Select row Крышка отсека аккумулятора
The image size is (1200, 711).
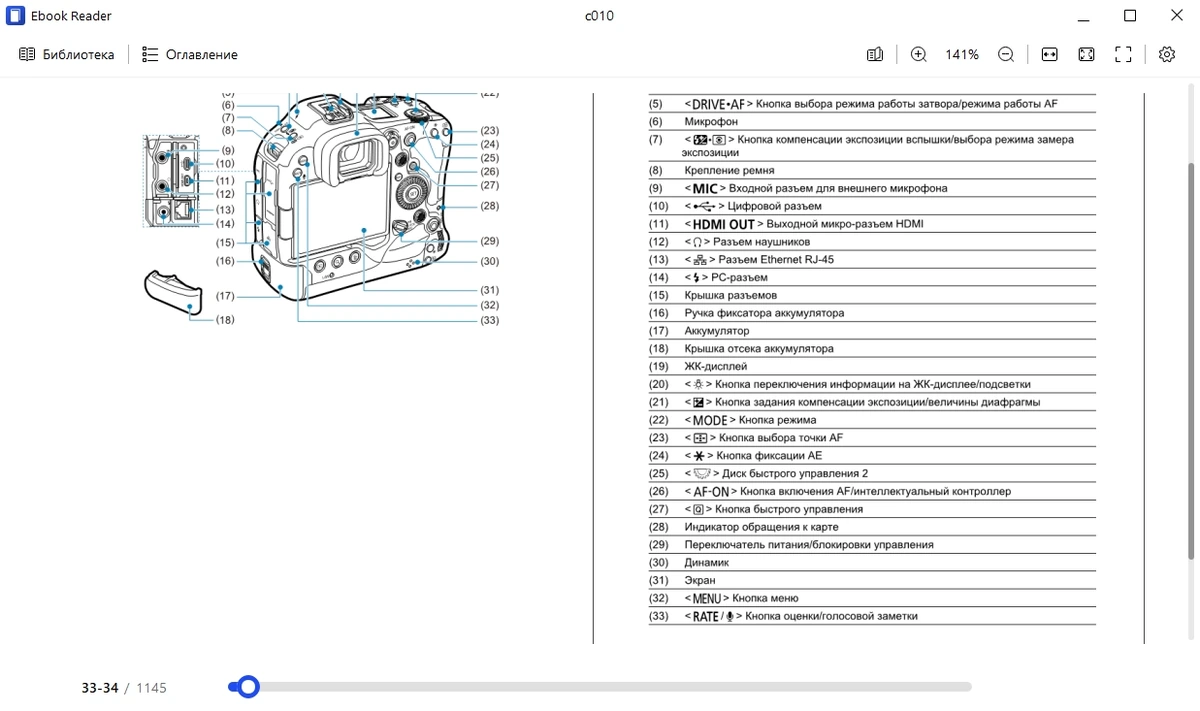[872, 349]
